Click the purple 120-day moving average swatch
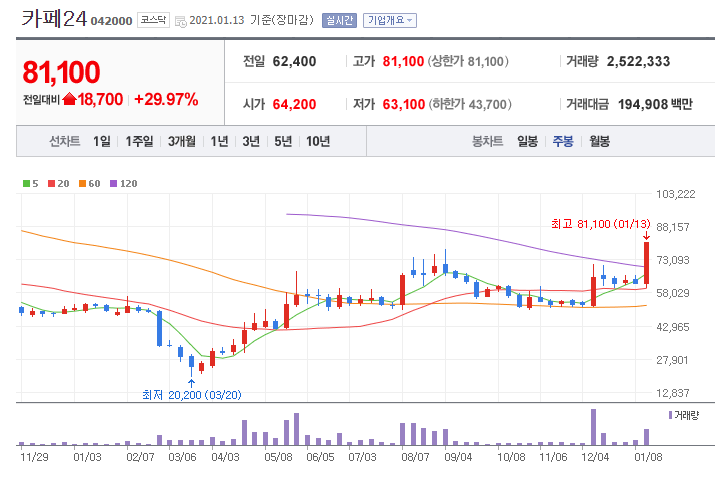 [114, 183]
